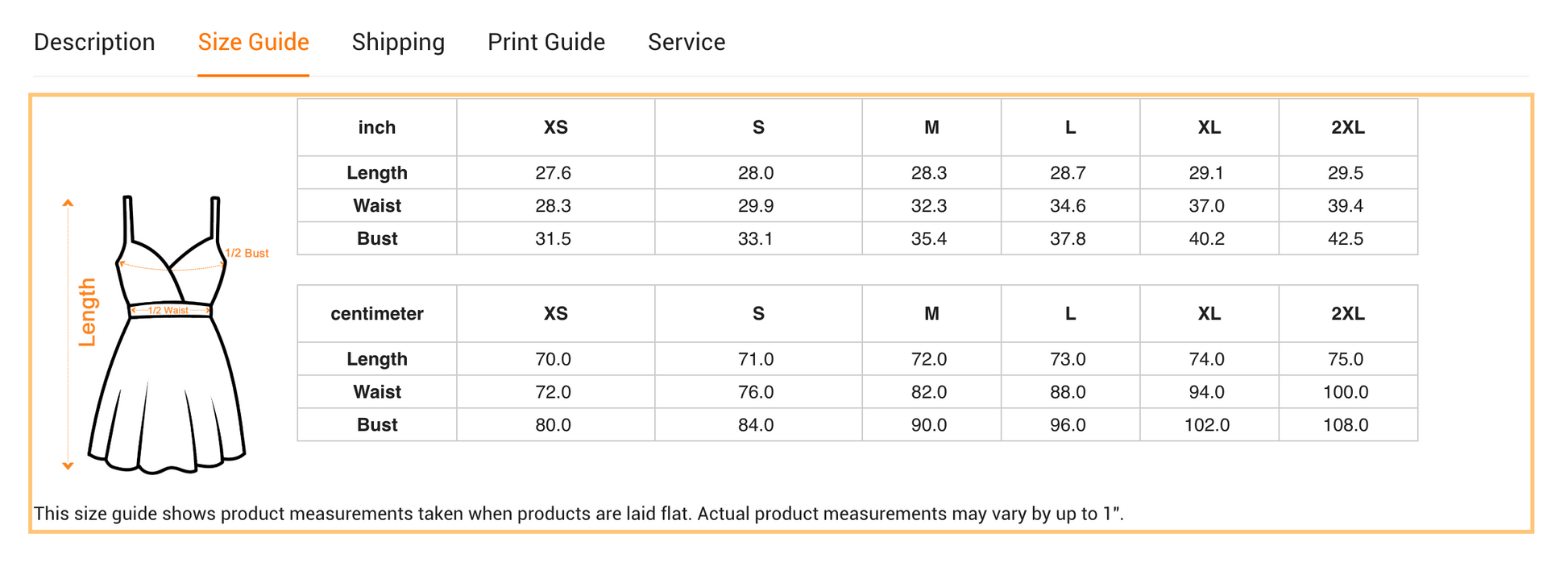This screenshot has height=562, width=1568.
Task: Click the 70.0 length value cell
Action: pos(554,359)
